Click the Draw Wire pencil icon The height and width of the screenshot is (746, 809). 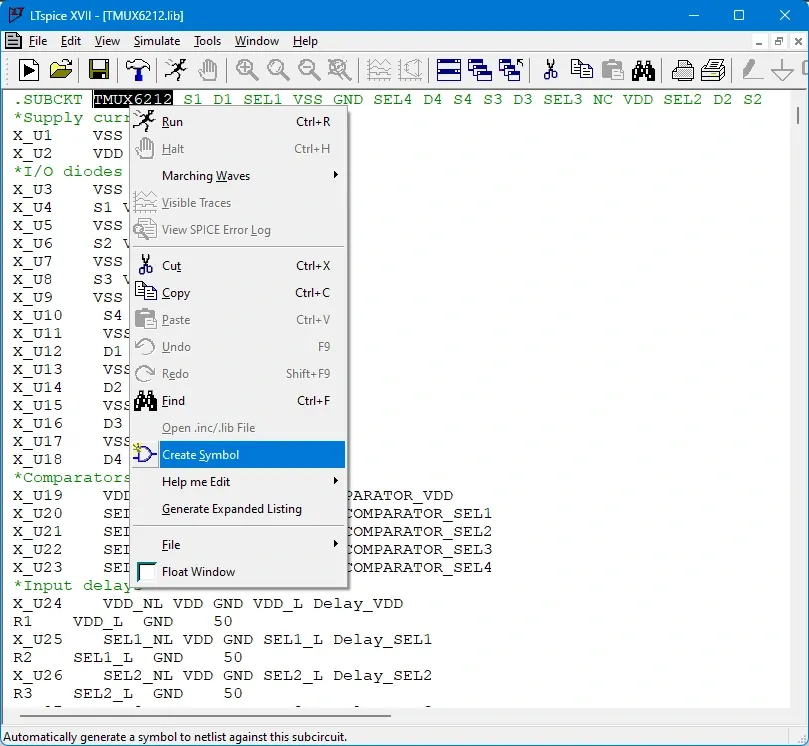(x=751, y=70)
